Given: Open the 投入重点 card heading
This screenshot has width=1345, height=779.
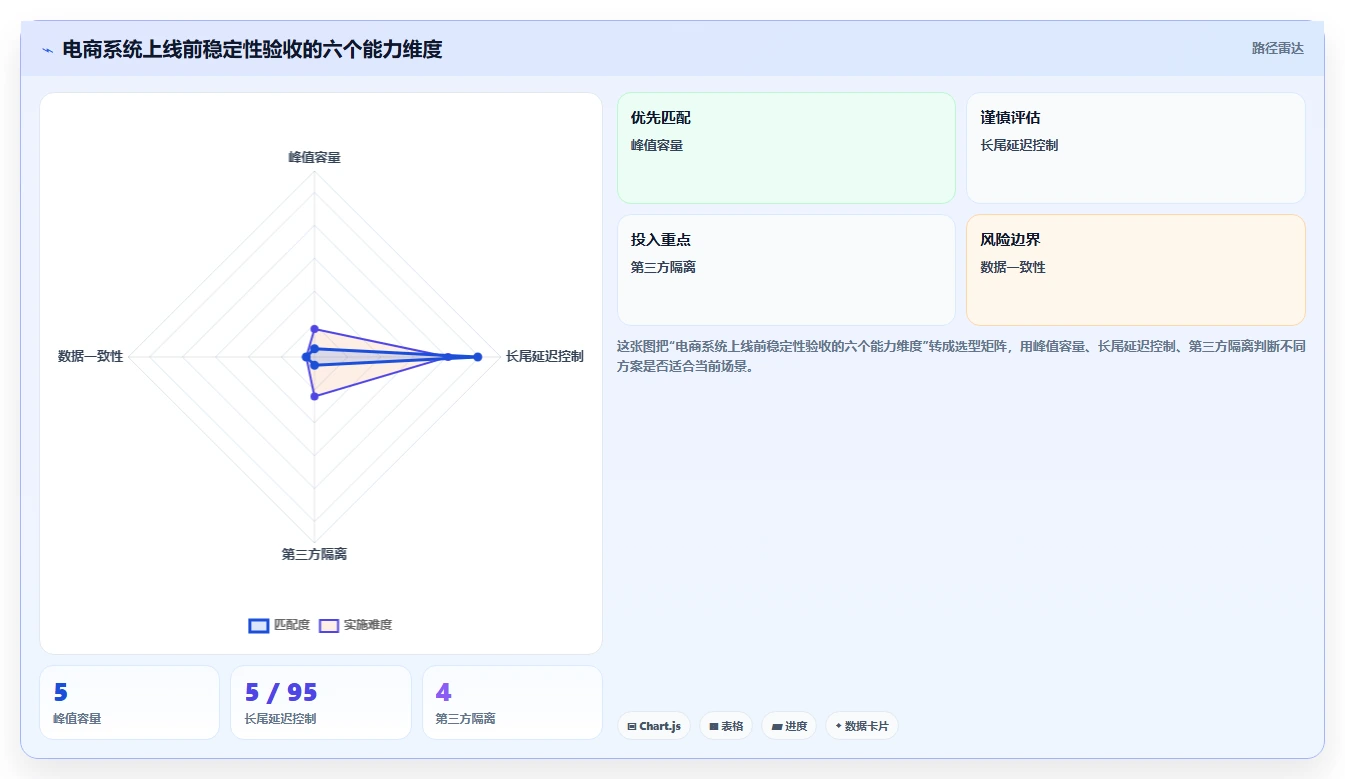Looking at the screenshot, I should [x=660, y=240].
